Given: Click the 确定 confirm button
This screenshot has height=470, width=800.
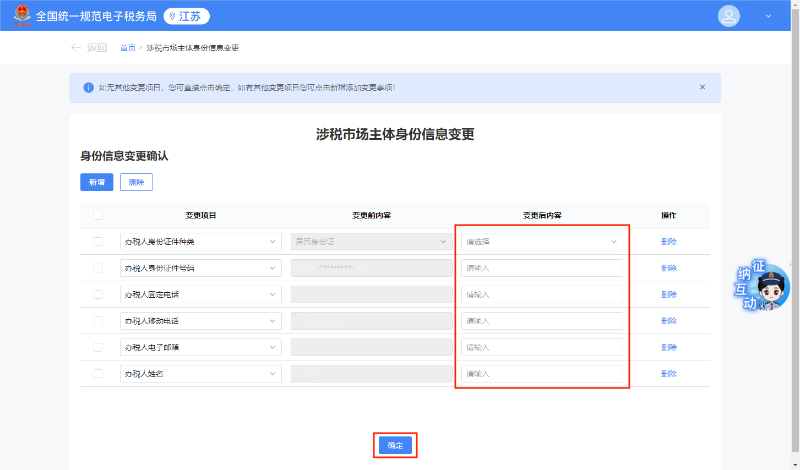Looking at the screenshot, I should point(395,446).
